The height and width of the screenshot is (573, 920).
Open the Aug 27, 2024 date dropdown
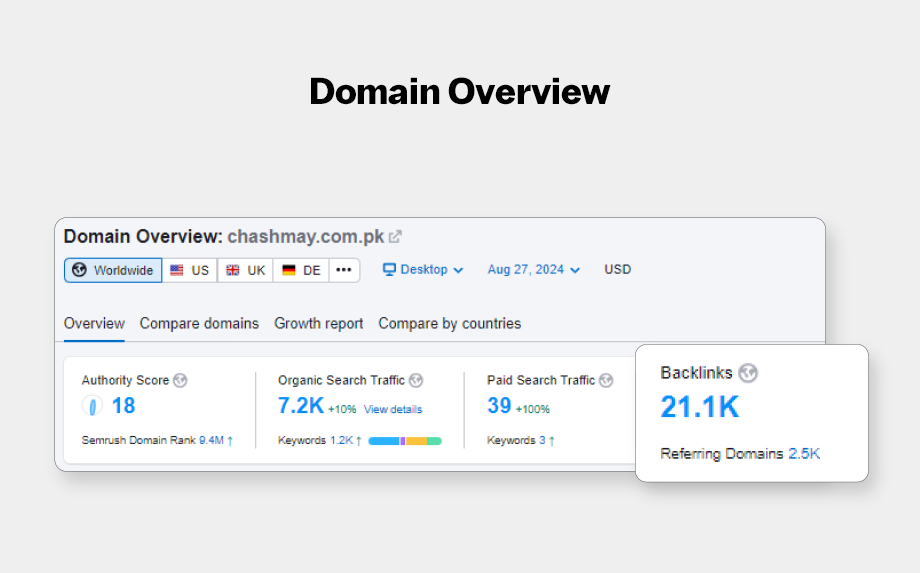click(533, 270)
